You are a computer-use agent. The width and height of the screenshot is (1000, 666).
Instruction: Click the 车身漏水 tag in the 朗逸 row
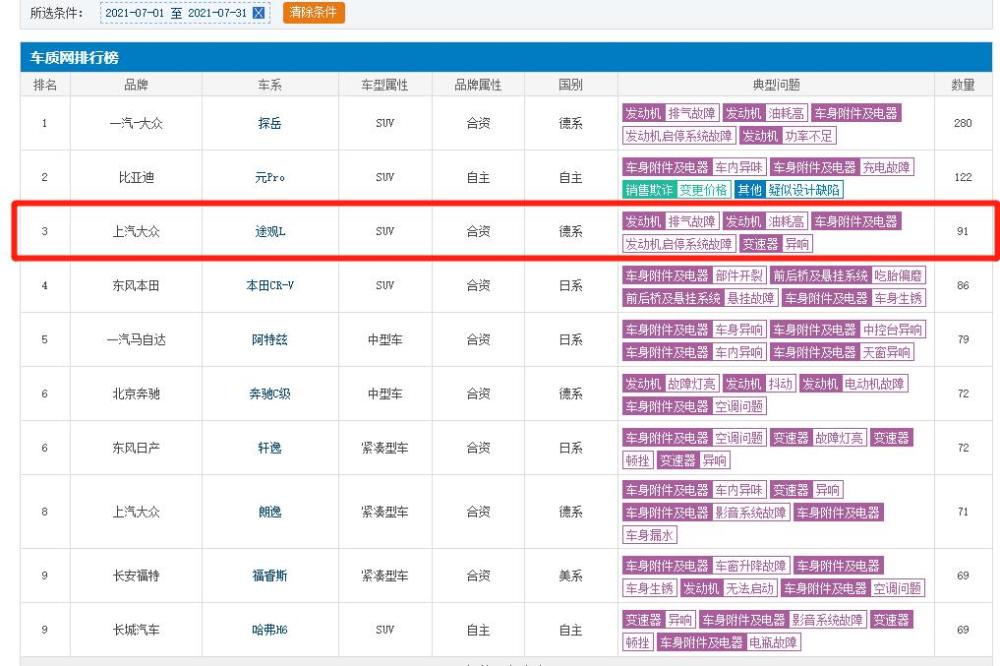pos(649,535)
